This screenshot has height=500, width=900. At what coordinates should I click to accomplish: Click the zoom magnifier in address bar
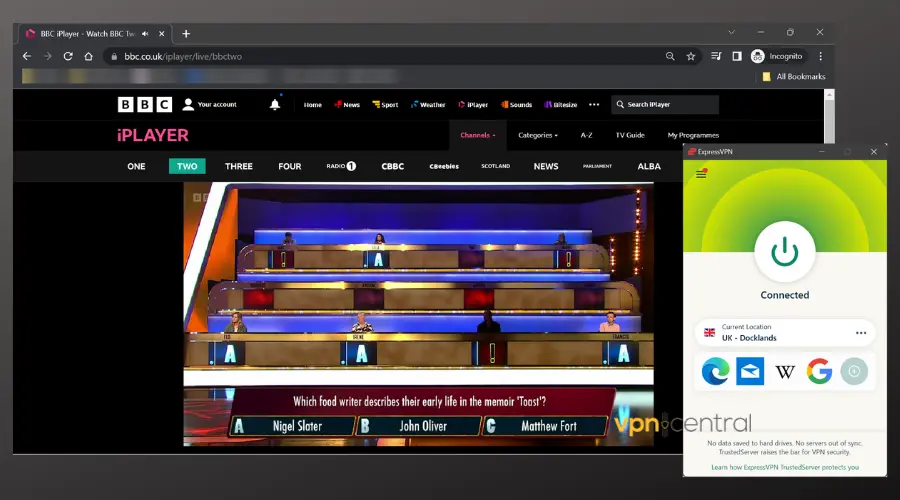[670, 56]
